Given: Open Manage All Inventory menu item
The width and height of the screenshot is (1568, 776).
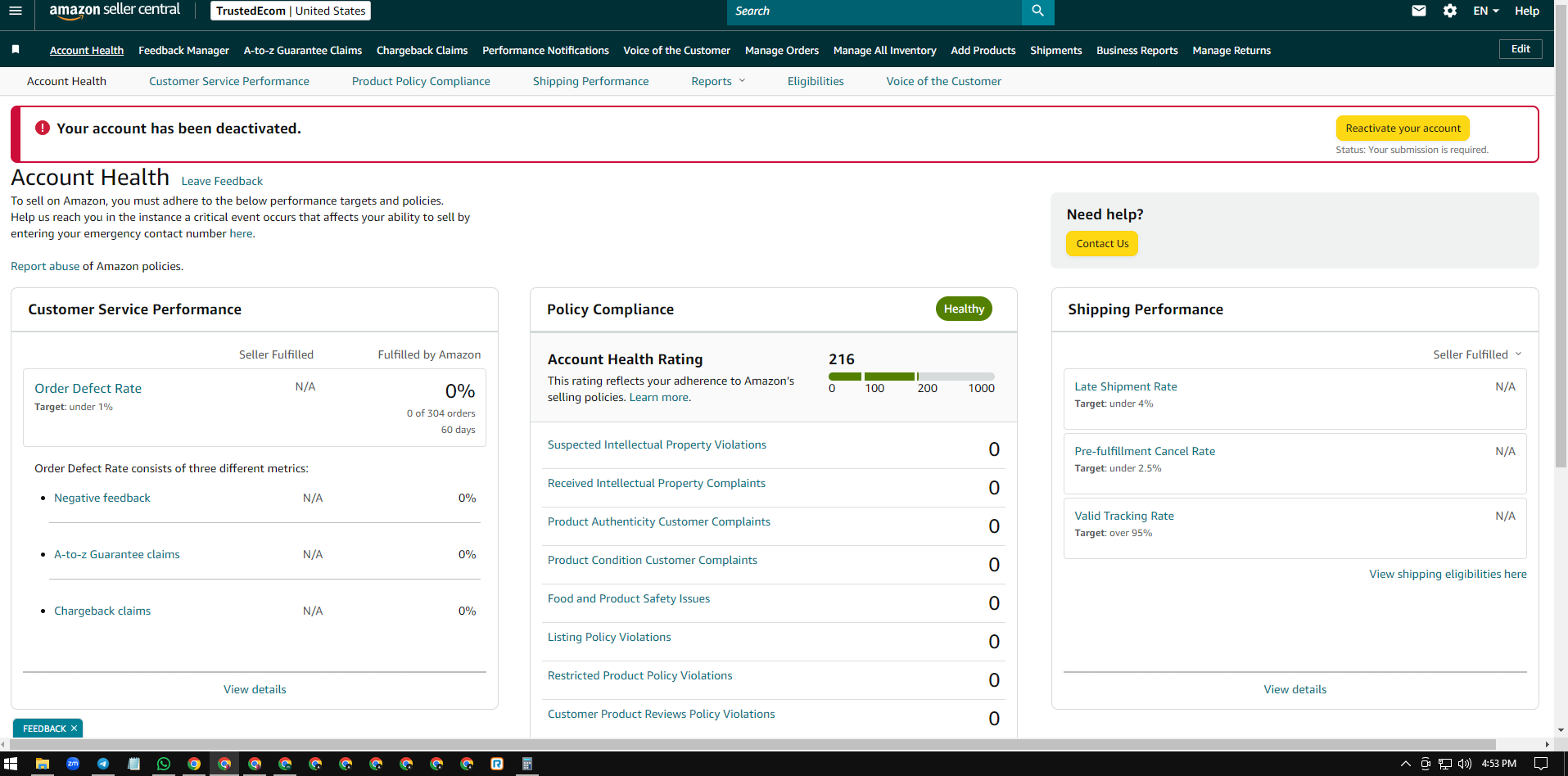Looking at the screenshot, I should click(x=884, y=51).
